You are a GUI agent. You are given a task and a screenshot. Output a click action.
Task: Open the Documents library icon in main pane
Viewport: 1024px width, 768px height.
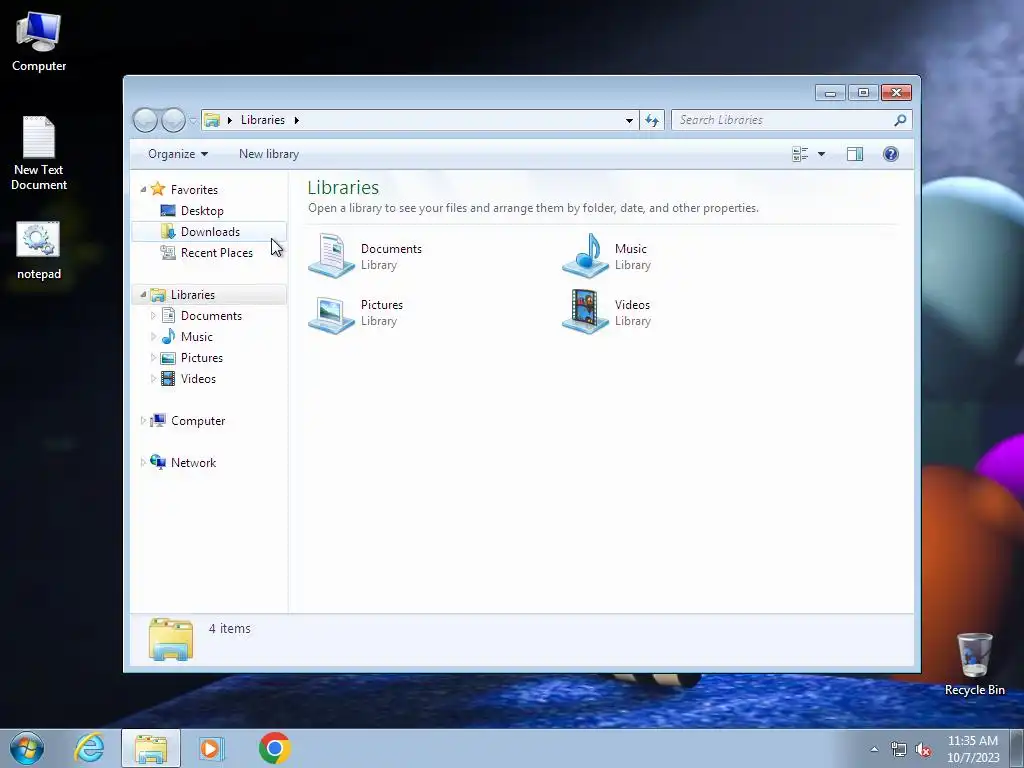(x=331, y=255)
